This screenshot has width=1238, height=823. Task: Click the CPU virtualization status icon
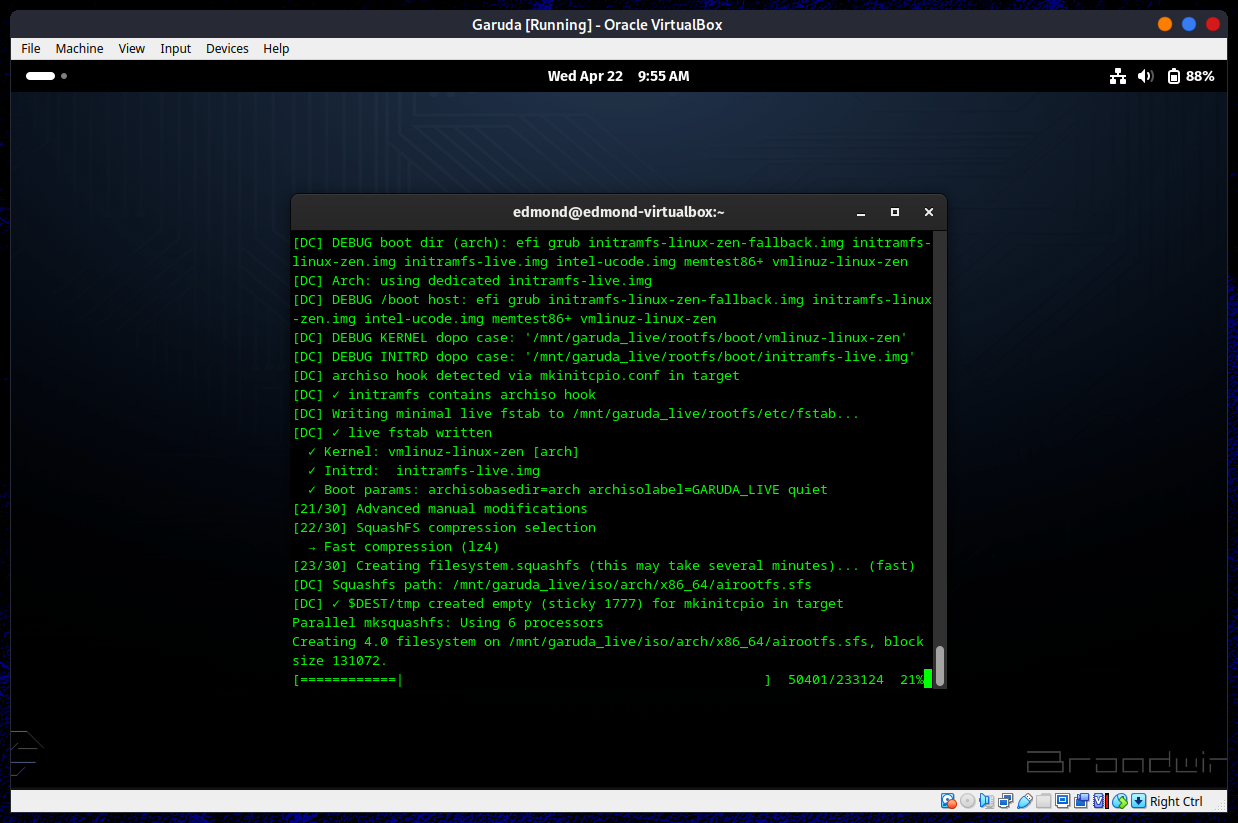(1100, 801)
